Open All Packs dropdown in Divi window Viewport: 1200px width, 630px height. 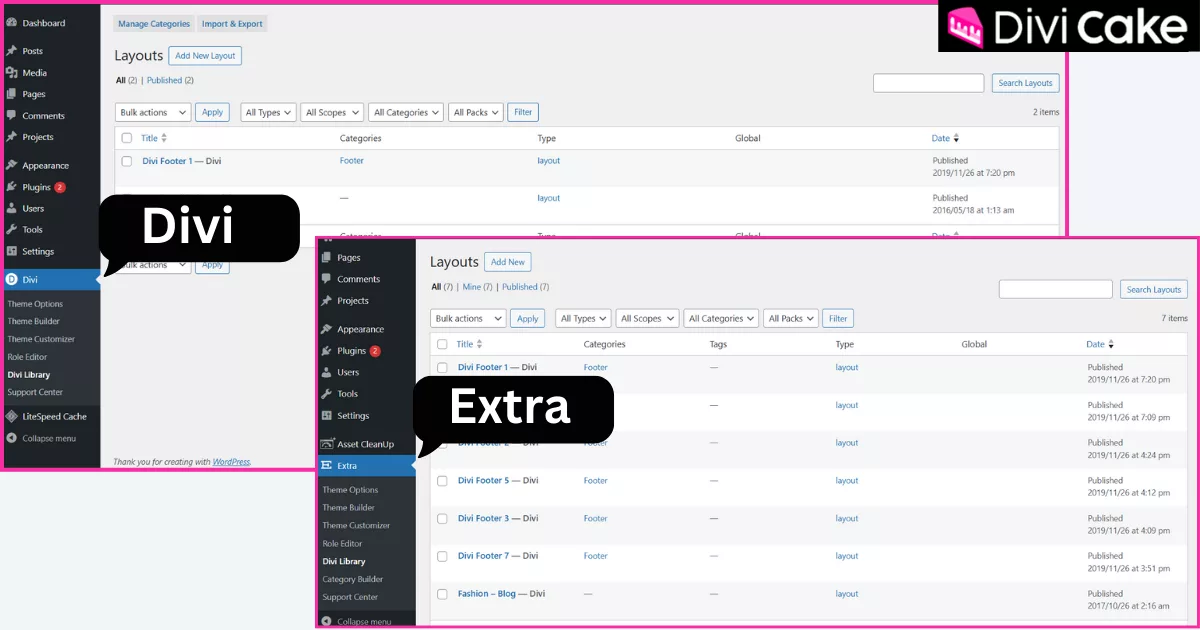(x=476, y=113)
